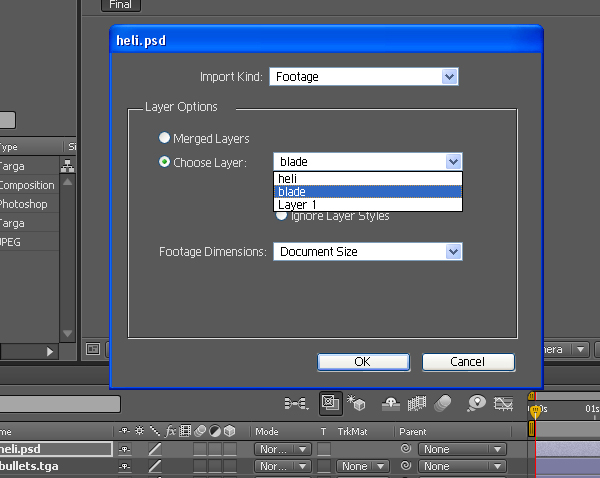Toggle hide shy layers icon in timeline

[x=391, y=403]
